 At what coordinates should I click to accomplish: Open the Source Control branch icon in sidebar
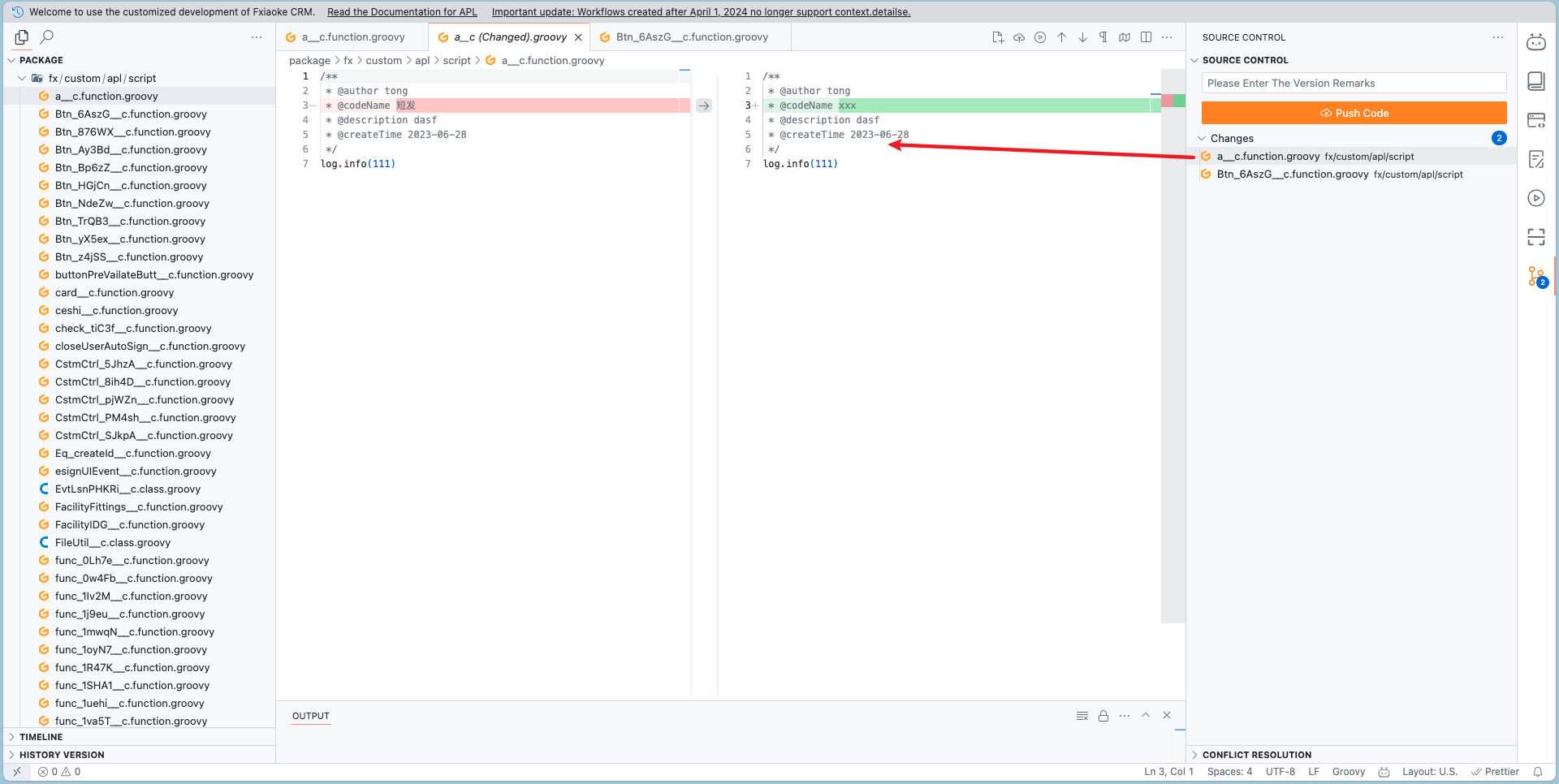pyautogui.click(x=1536, y=277)
